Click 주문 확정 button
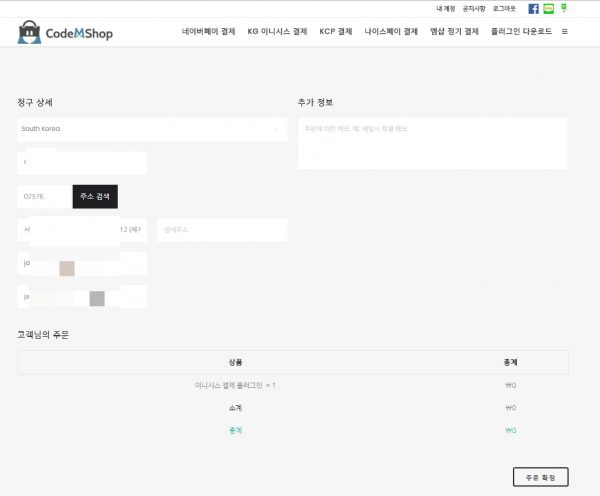The height and width of the screenshot is (496, 600). click(541, 477)
